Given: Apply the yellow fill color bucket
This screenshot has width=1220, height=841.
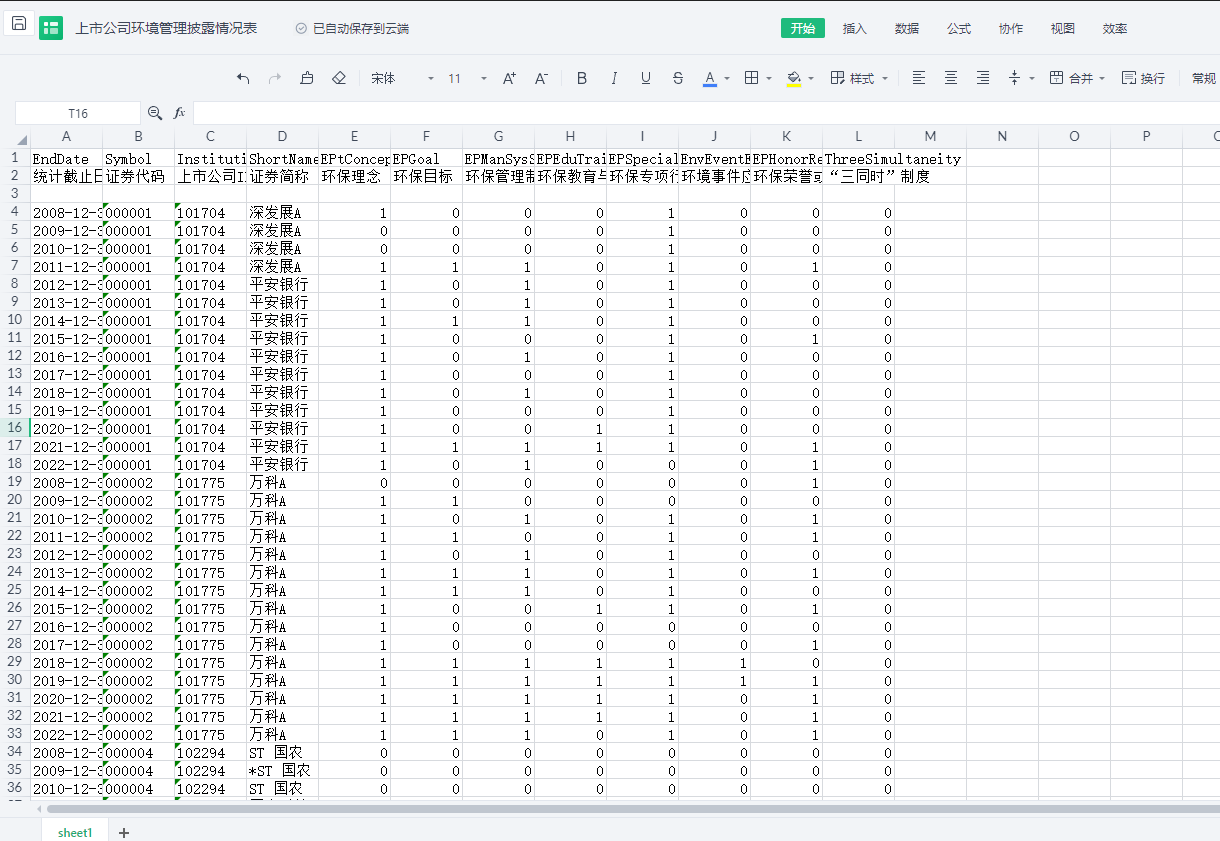Looking at the screenshot, I should point(794,78).
